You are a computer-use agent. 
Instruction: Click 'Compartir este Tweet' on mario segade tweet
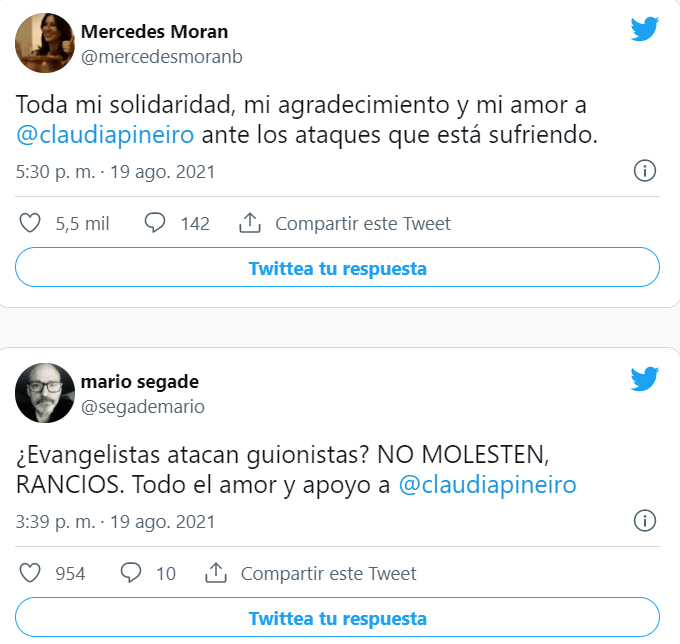point(328,573)
